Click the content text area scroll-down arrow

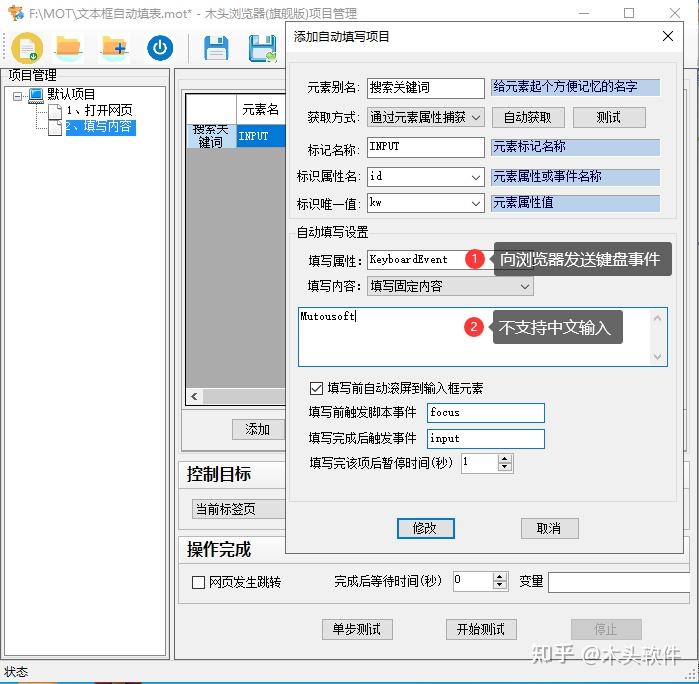(658, 357)
